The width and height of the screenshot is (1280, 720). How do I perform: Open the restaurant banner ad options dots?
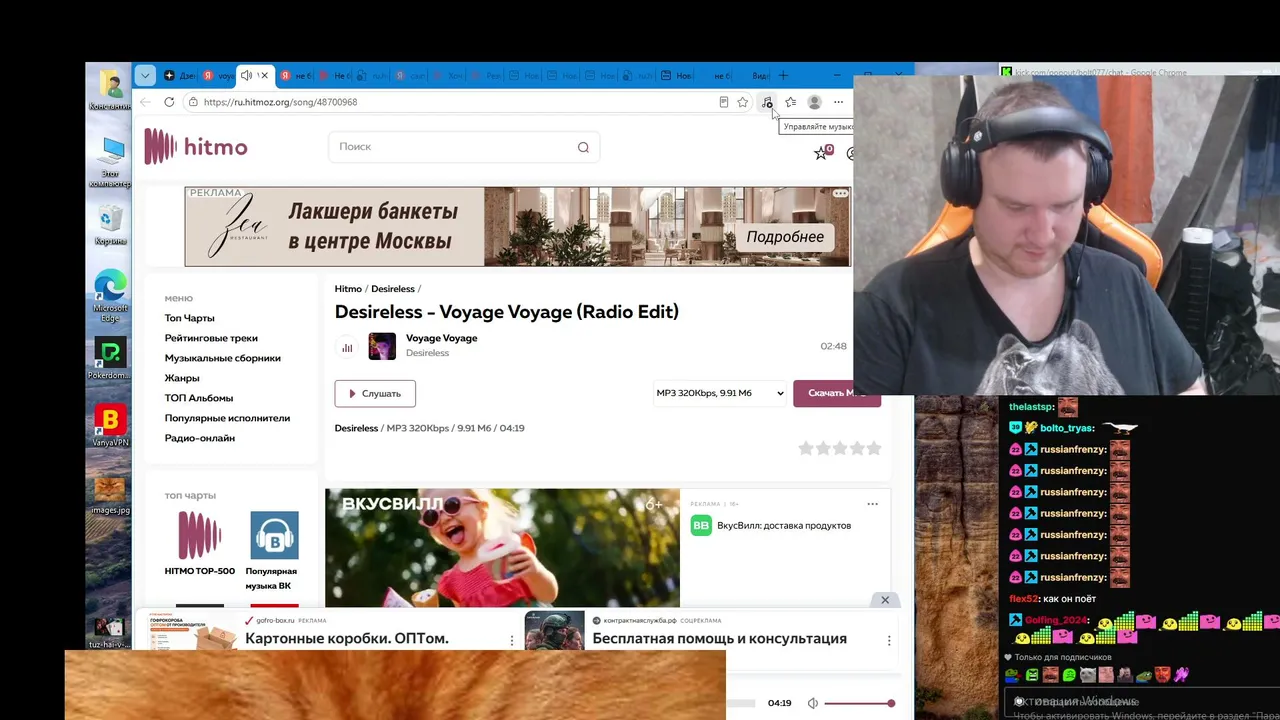click(840, 194)
